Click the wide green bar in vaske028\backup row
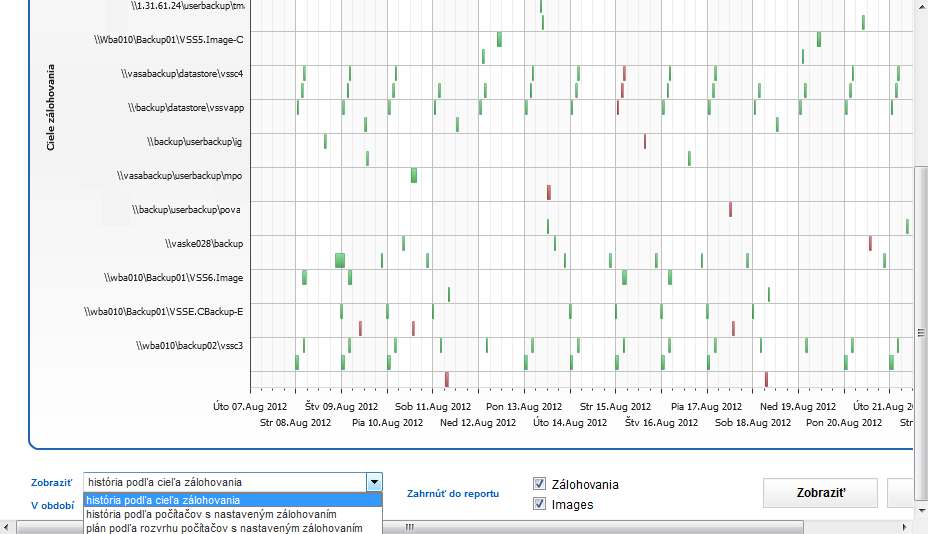The width and height of the screenshot is (928, 534). [x=340, y=260]
